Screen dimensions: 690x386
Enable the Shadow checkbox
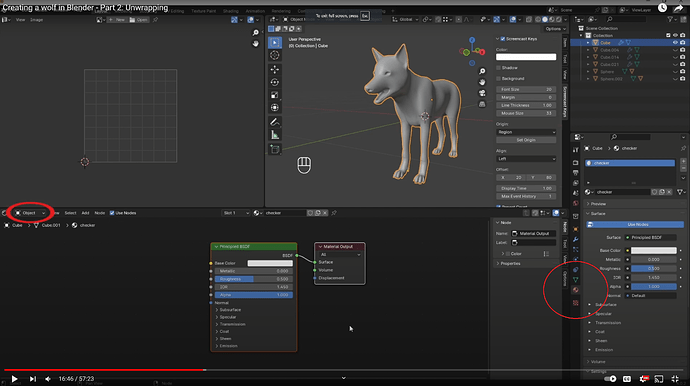coord(499,68)
